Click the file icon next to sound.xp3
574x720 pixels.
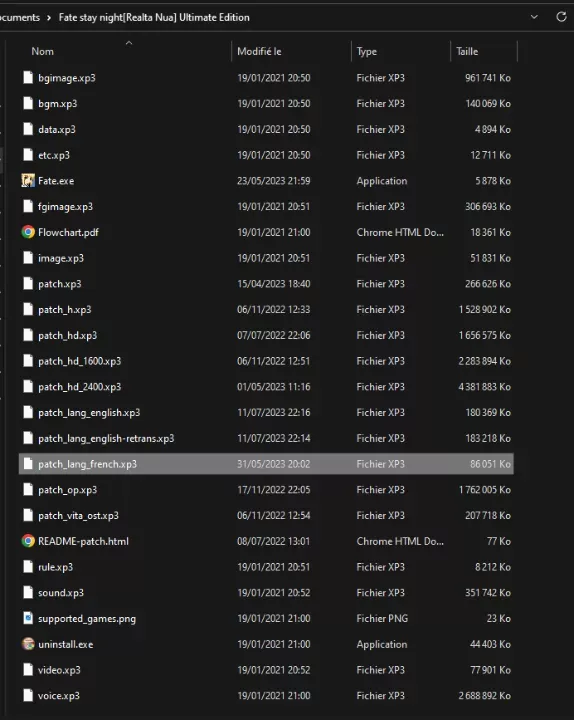click(28, 593)
